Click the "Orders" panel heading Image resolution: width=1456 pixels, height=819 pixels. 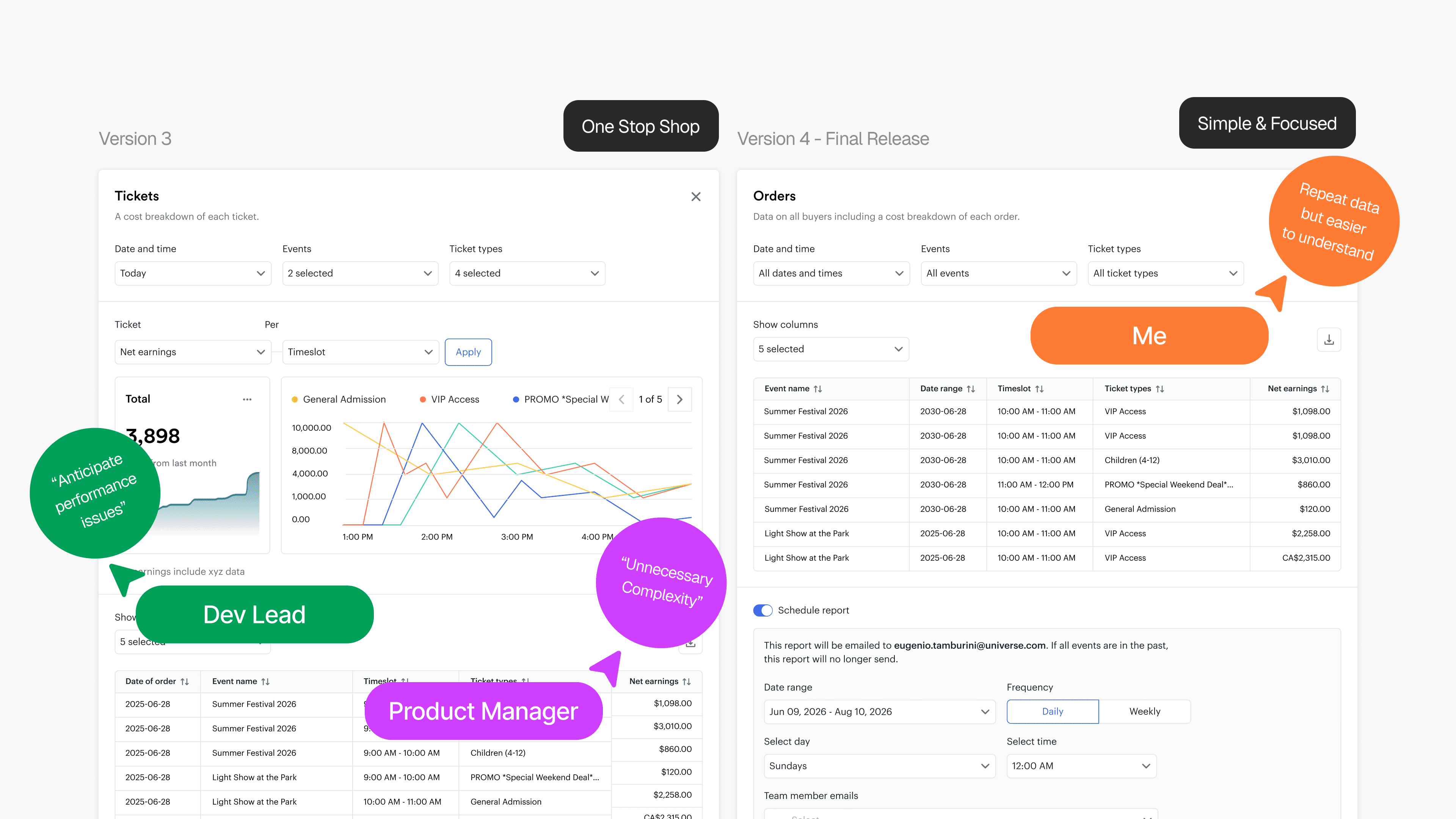pos(774,196)
